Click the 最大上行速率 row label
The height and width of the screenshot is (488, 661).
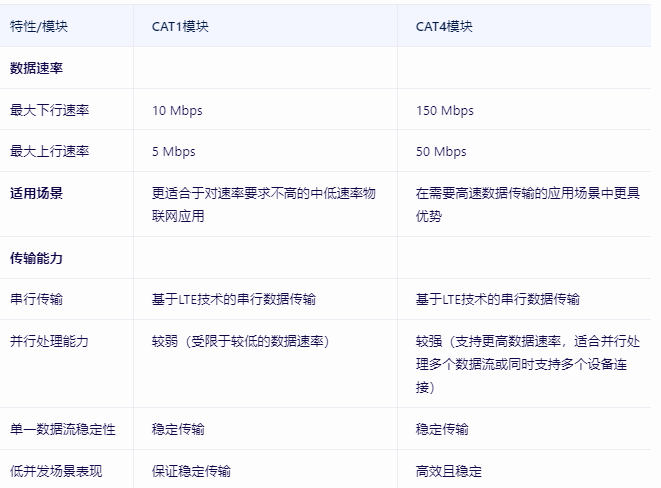click(50, 152)
